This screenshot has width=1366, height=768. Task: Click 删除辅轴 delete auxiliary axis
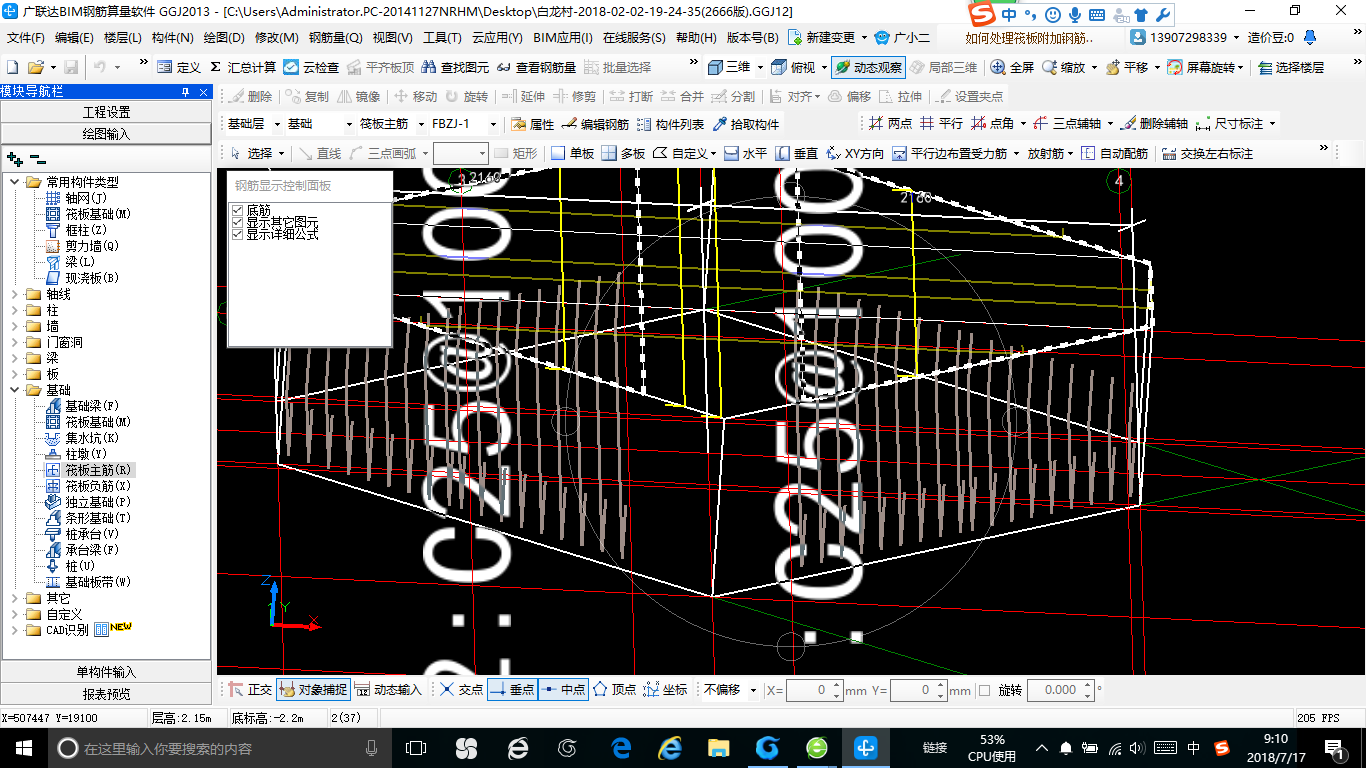point(1155,124)
